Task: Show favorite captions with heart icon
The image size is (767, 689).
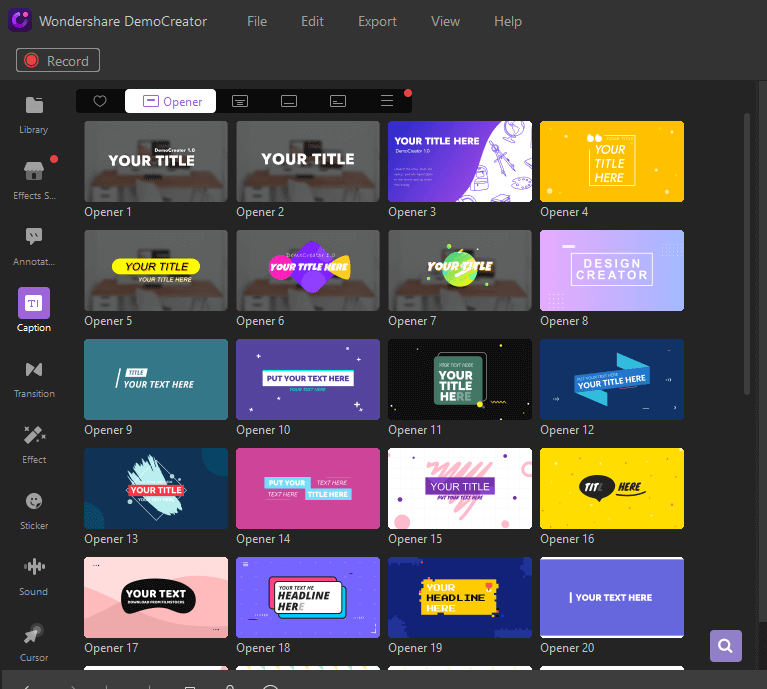Action: click(x=100, y=101)
